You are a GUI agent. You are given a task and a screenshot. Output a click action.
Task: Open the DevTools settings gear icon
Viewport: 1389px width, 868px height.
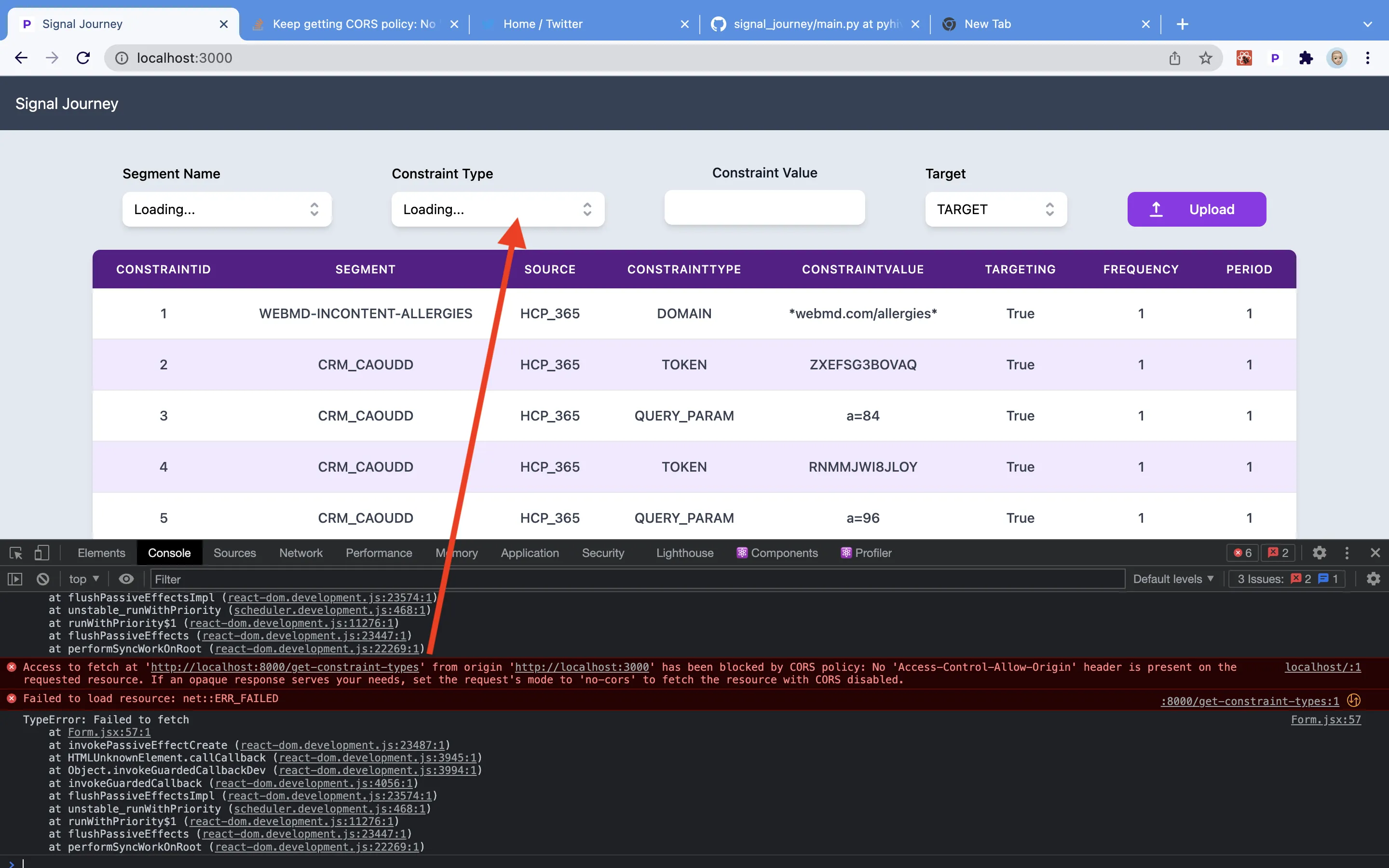[x=1319, y=553]
